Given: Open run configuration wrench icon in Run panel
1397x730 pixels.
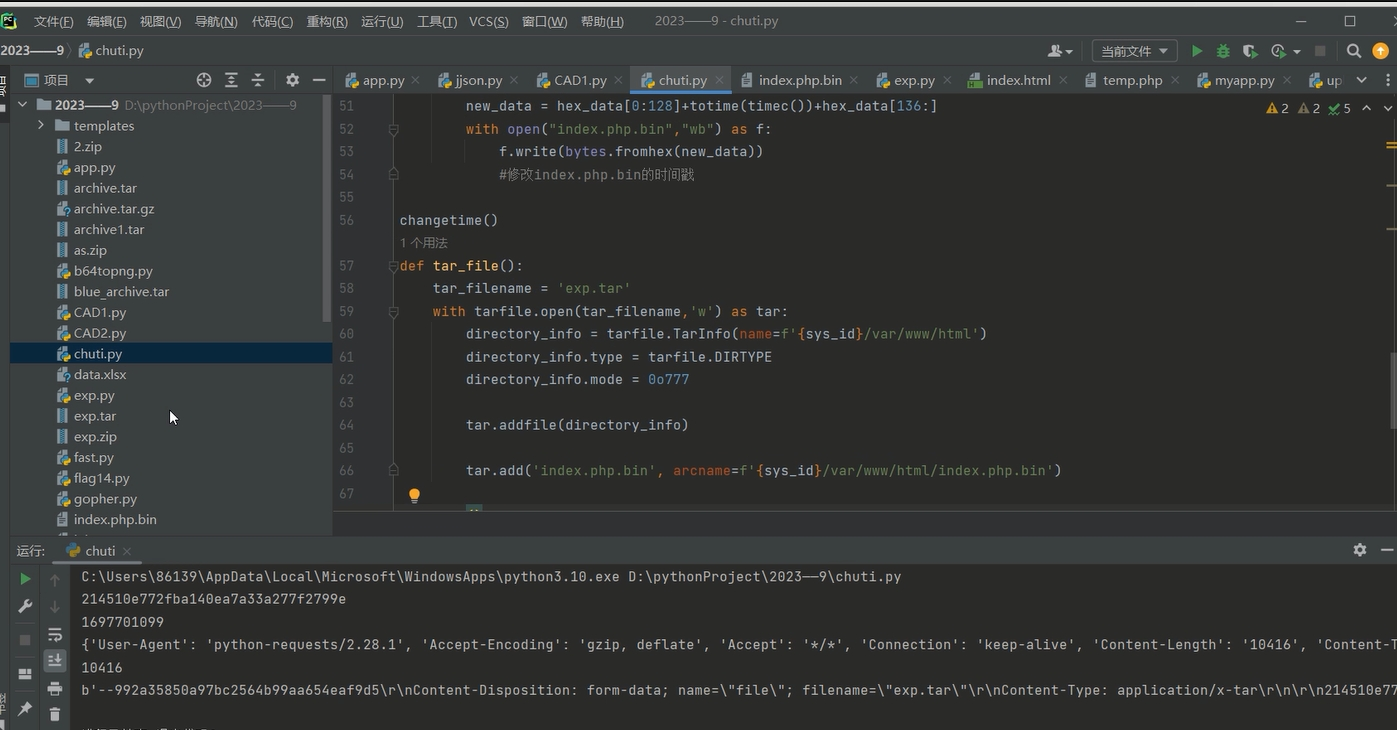Looking at the screenshot, I should coord(25,606).
